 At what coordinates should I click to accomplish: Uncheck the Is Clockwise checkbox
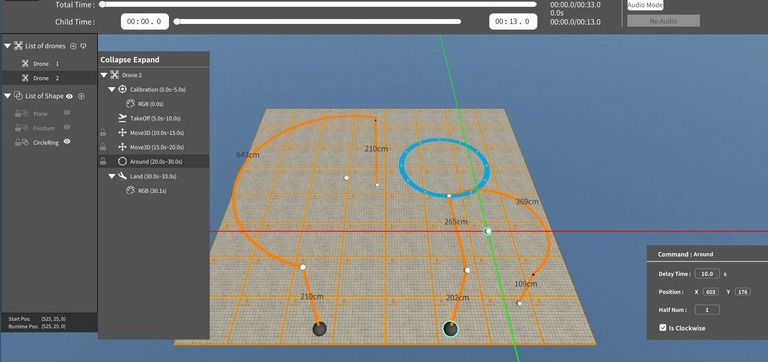pos(663,328)
